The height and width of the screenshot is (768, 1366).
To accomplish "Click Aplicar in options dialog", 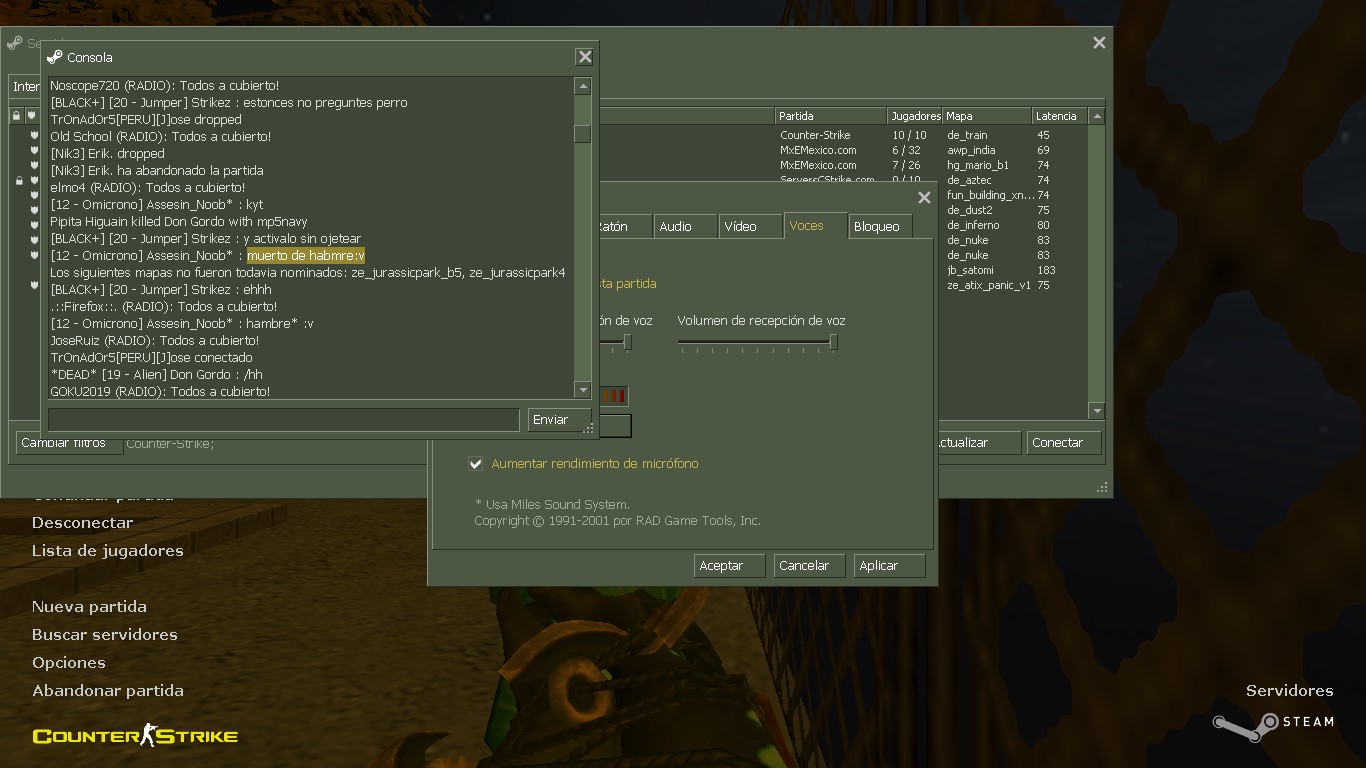I will click(x=890, y=566).
